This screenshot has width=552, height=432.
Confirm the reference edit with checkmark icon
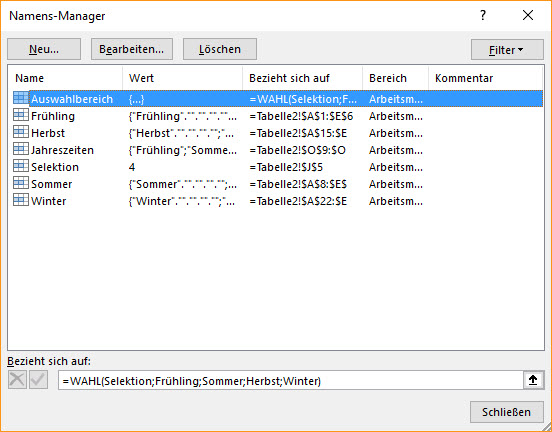tap(38, 380)
